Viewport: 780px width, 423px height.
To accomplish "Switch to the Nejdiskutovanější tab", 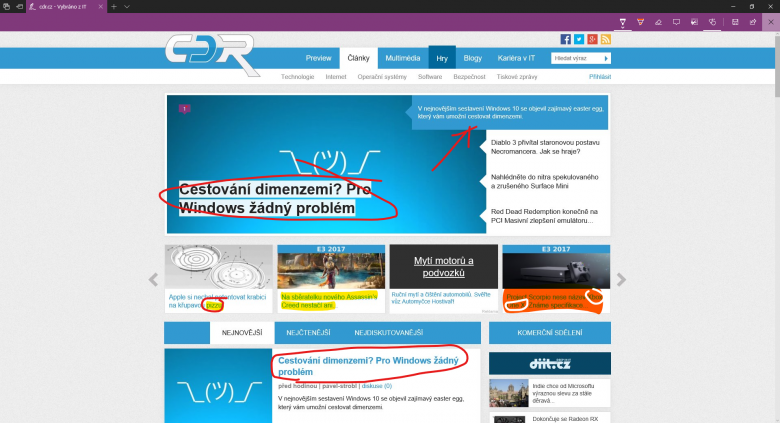I will pos(389,333).
